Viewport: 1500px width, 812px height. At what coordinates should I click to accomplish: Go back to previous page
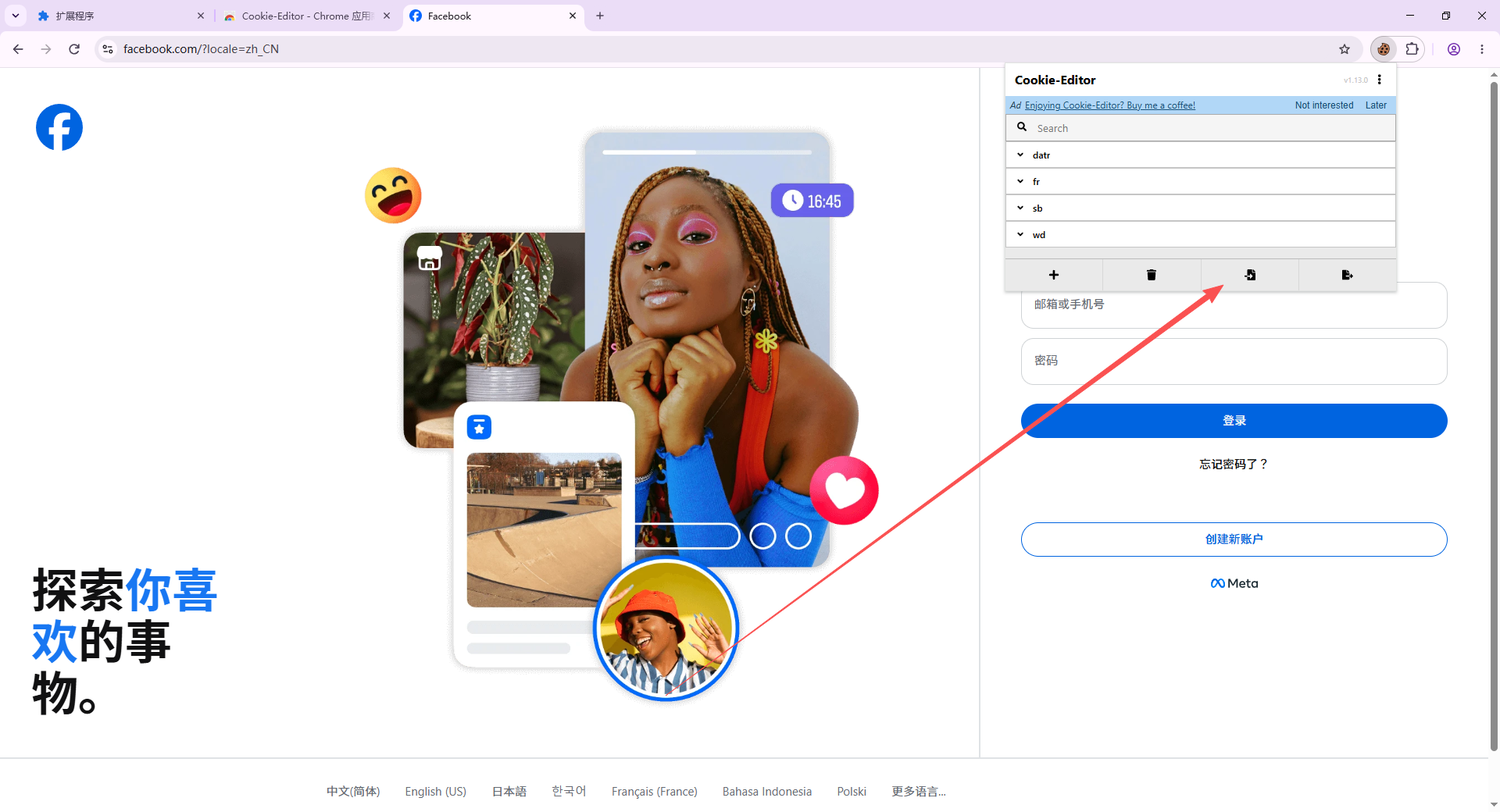pos(18,49)
